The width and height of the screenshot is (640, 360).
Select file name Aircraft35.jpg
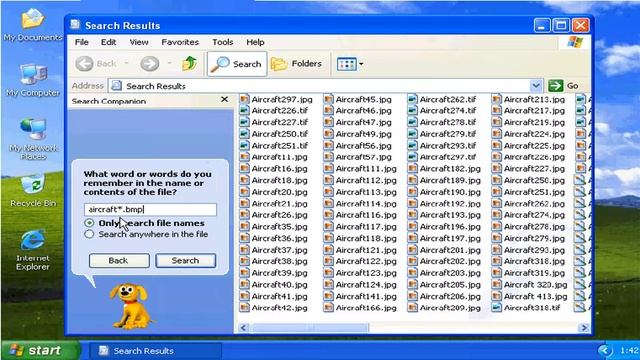click(x=280, y=227)
